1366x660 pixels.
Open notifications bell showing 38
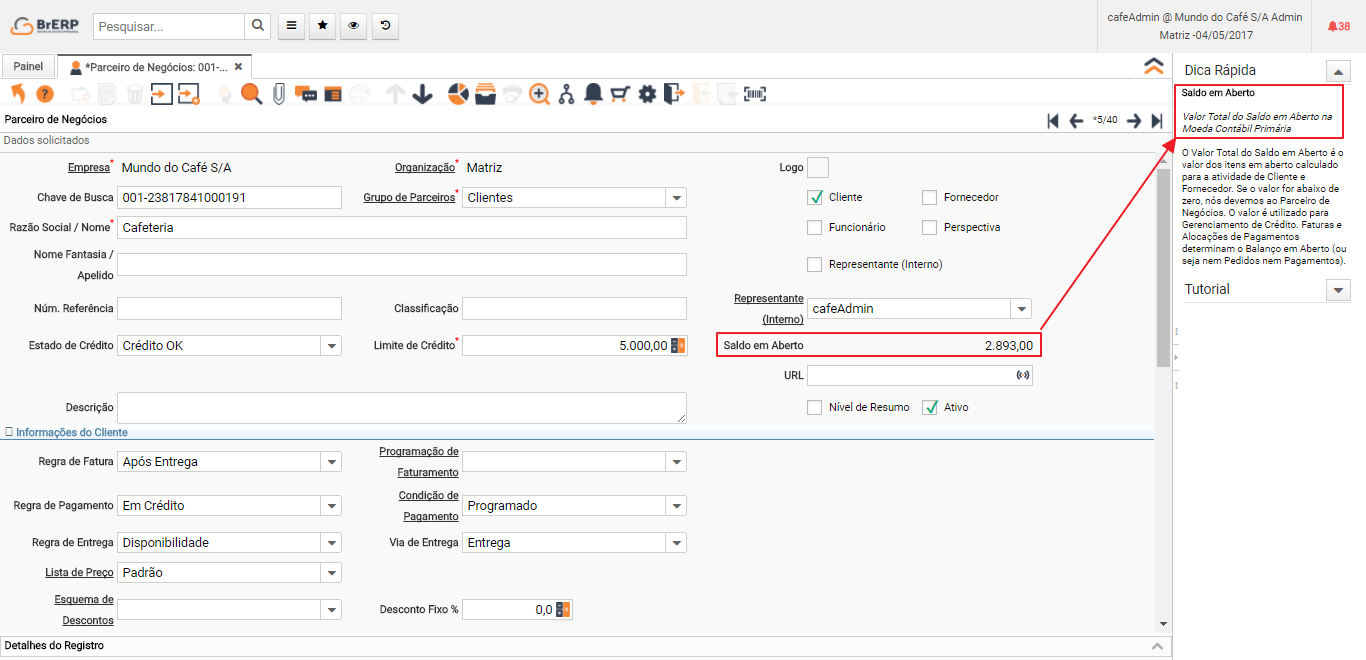1338,26
